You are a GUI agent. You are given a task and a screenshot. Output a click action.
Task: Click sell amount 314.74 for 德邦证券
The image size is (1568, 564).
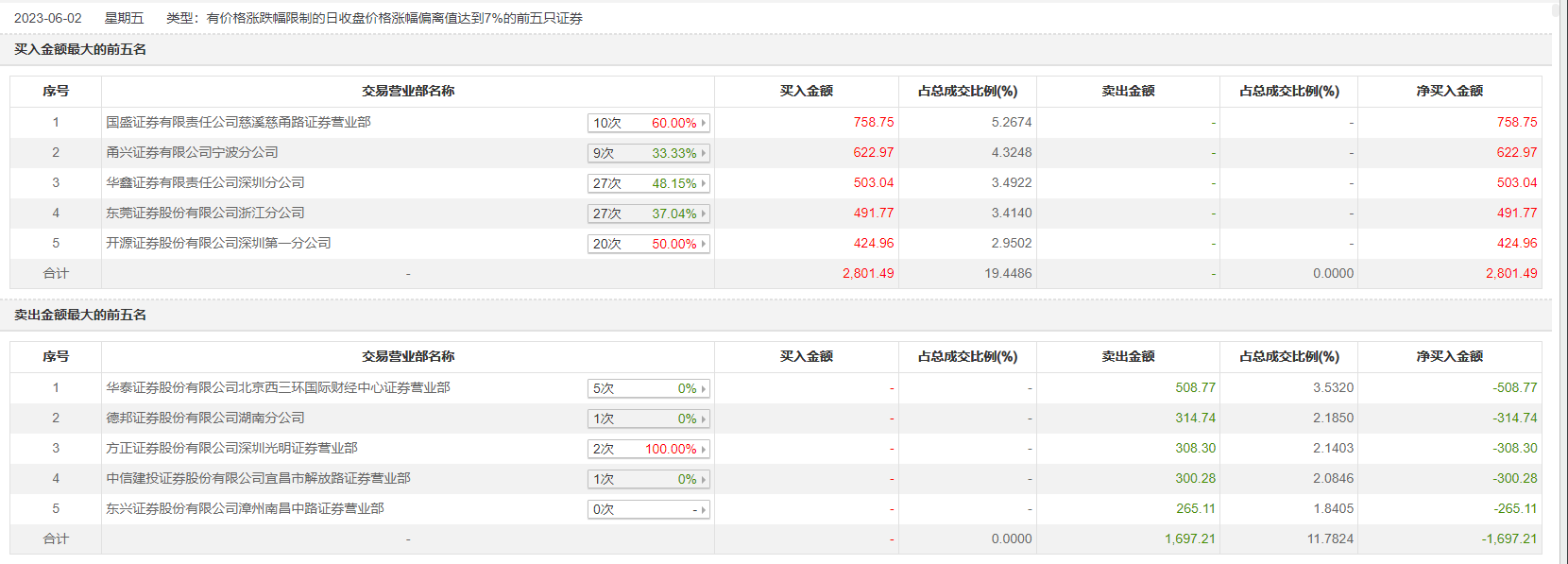[1196, 418]
